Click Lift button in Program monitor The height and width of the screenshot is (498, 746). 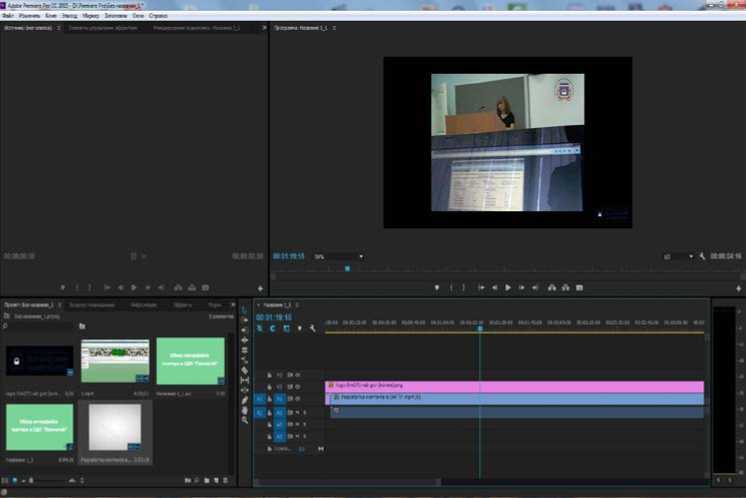tap(552, 288)
